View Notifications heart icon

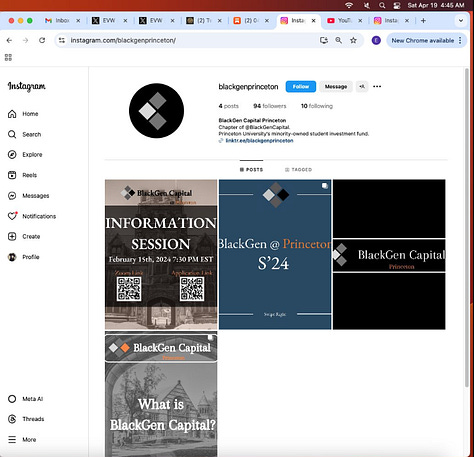pyautogui.click(x=12, y=216)
